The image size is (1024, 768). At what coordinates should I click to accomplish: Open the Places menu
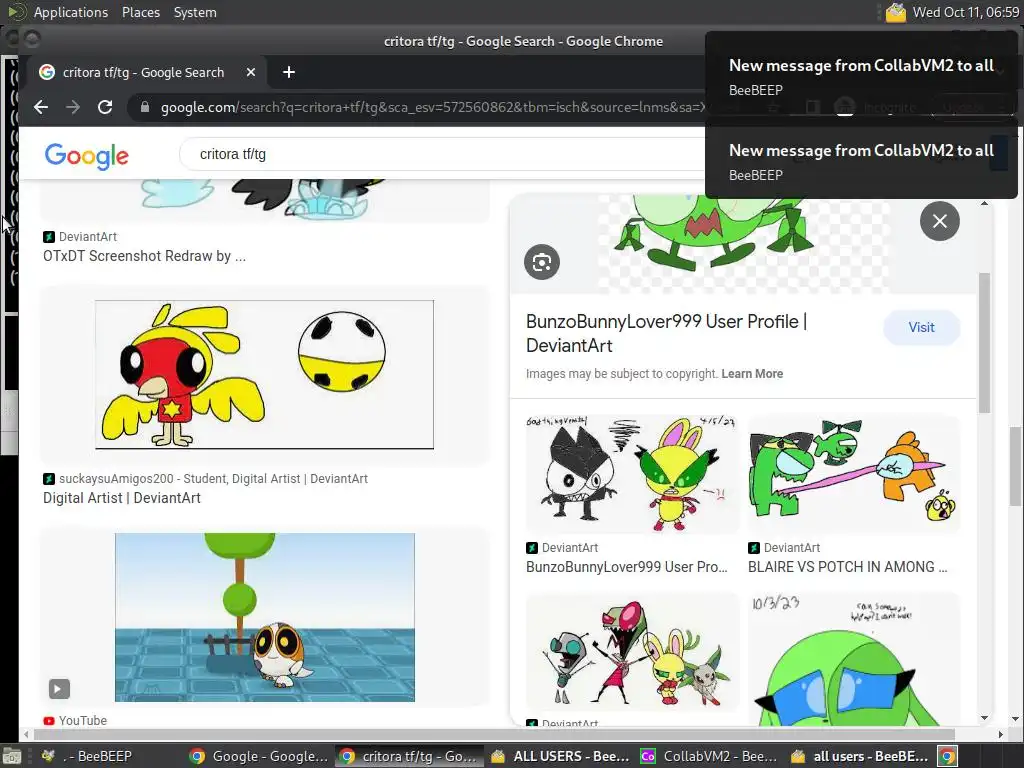(x=140, y=12)
